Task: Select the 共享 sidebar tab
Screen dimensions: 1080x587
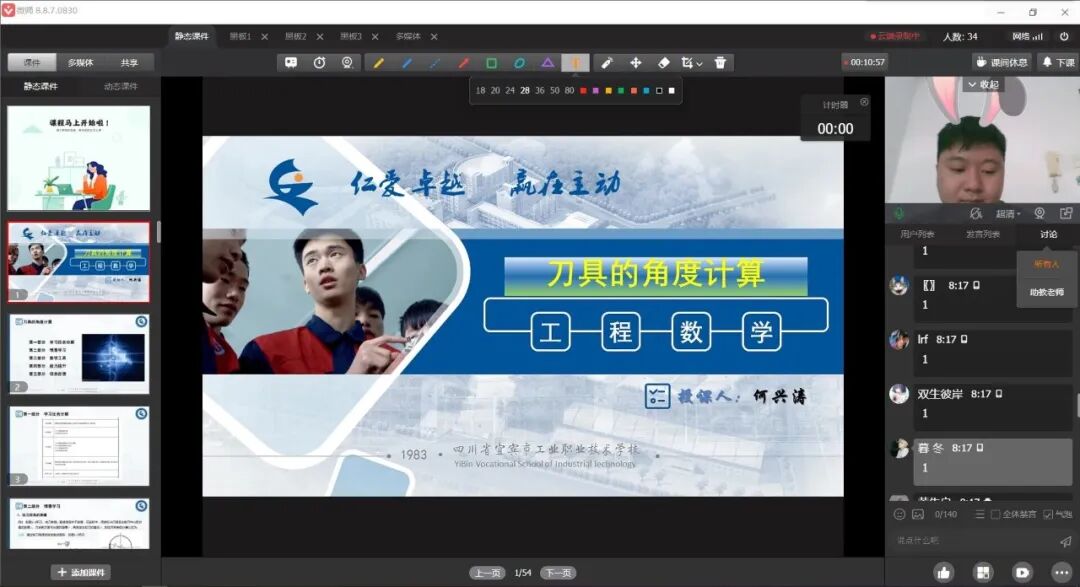Action: coord(129,63)
